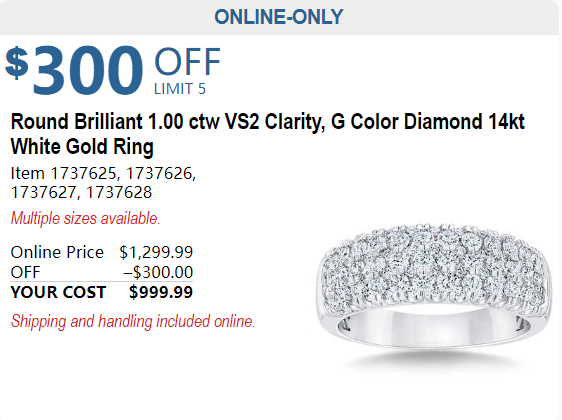The height and width of the screenshot is (420, 562).
Task: Open the diamond ring product image
Action: tap(435, 292)
